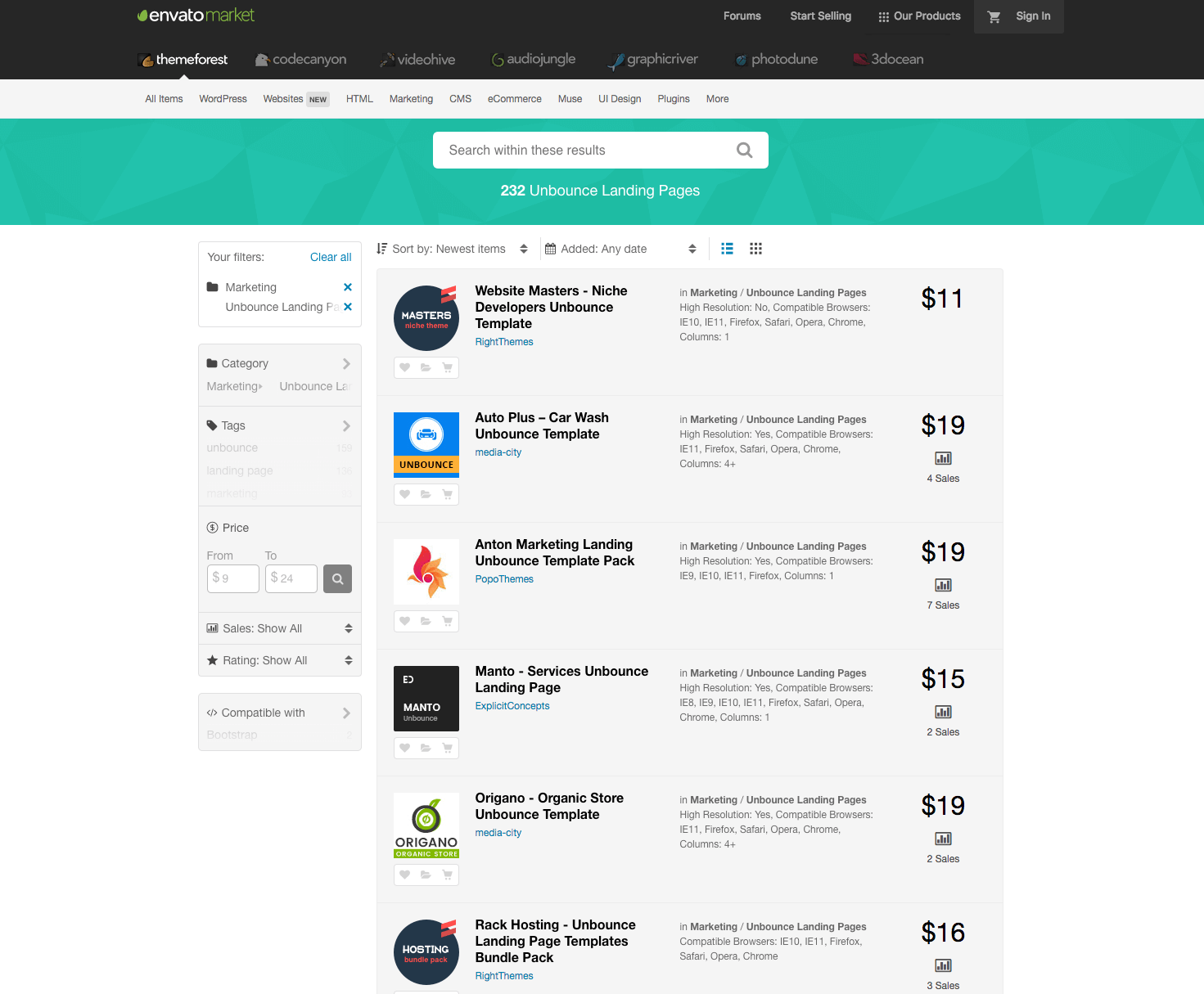The image size is (1204, 994).
Task: Open the PopoThemes author link
Action: (x=504, y=579)
